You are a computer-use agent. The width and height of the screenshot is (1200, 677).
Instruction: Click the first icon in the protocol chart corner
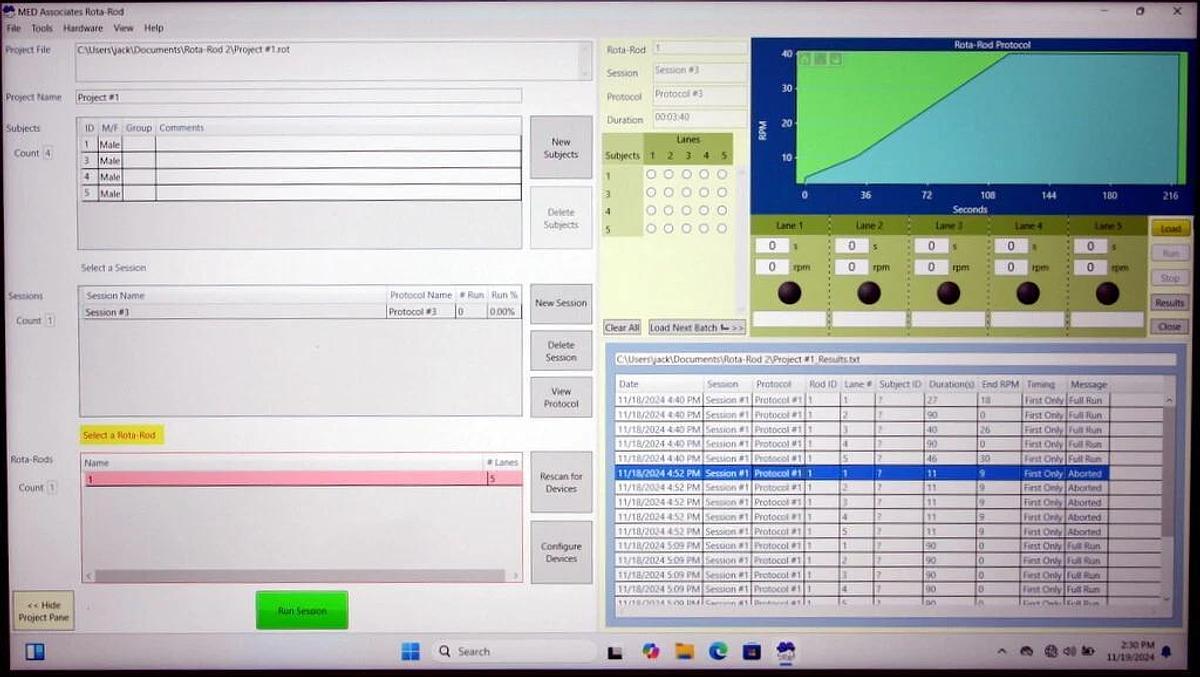click(804, 59)
